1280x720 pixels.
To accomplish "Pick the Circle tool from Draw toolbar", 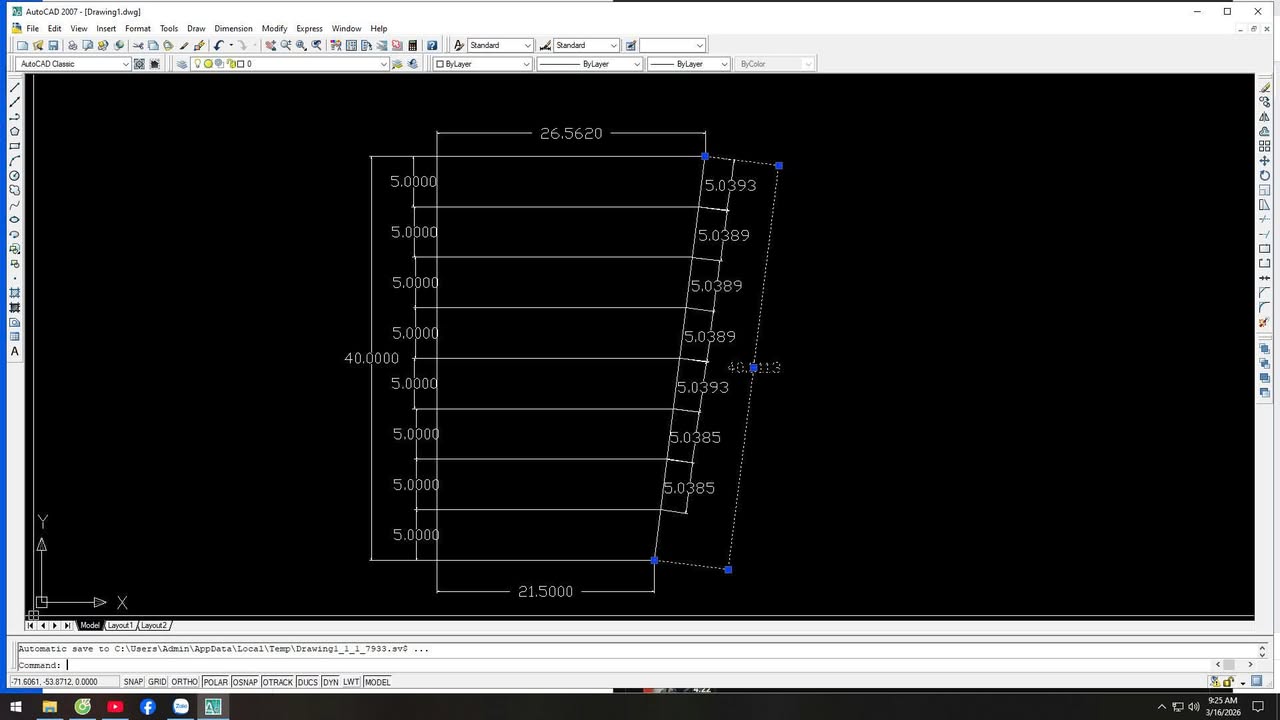I will (x=15, y=176).
